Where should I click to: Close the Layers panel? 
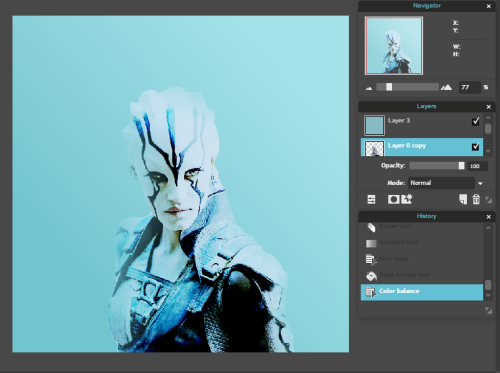(x=489, y=107)
